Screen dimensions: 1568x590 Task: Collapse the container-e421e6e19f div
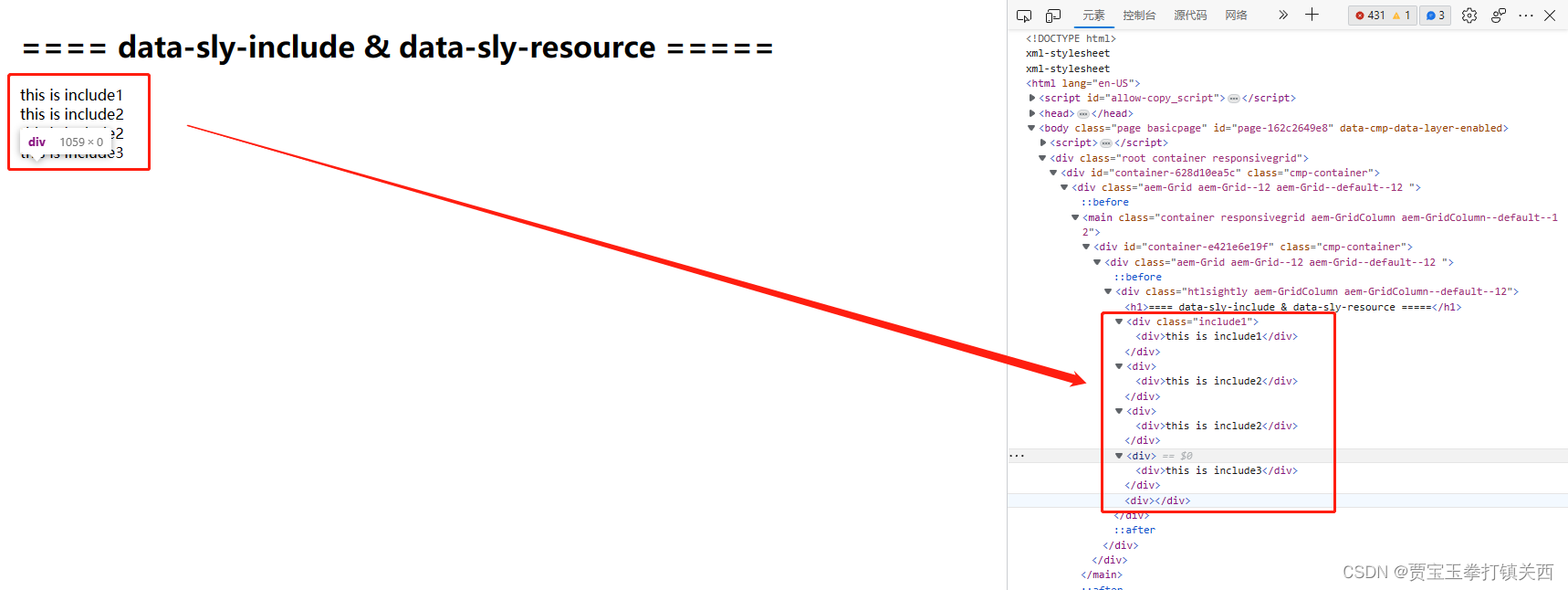[x=1087, y=247]
